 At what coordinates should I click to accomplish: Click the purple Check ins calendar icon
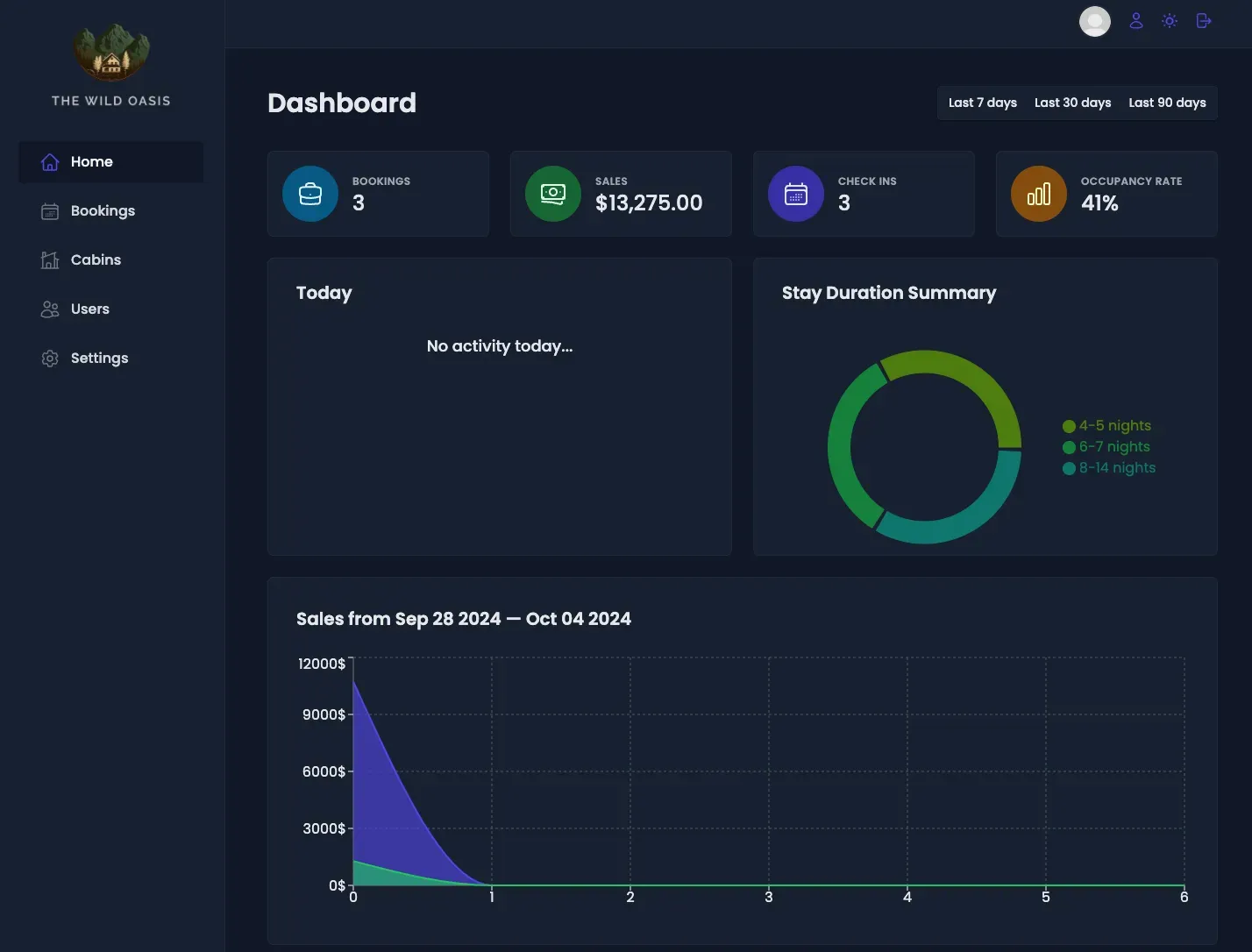(796, 194)
